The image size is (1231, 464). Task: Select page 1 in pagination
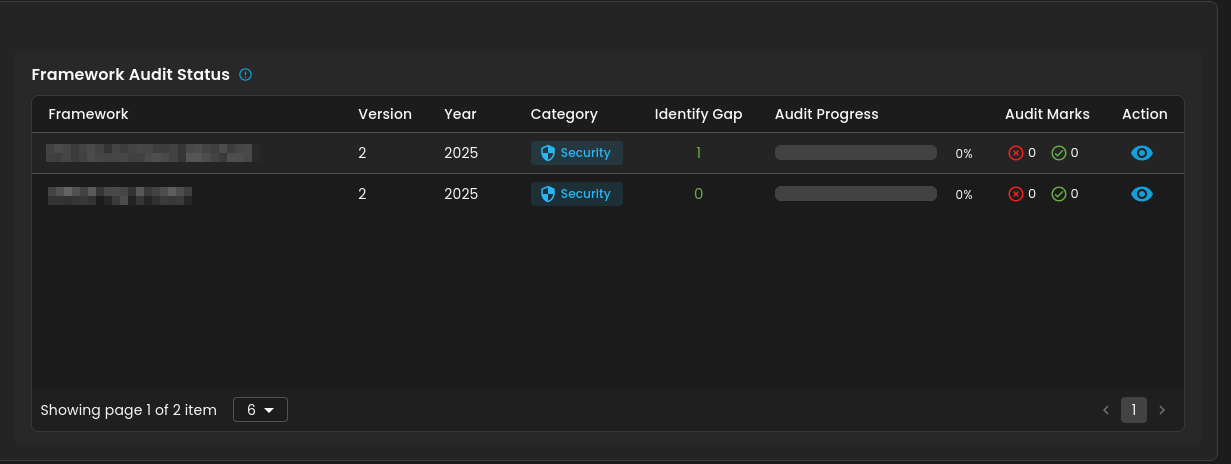pyautogui.click(x=1133, y=410)
